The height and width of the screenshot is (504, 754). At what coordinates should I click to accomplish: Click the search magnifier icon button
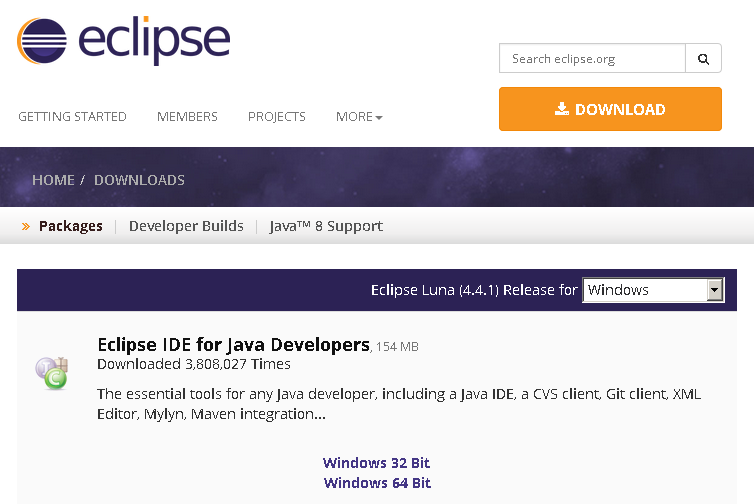[x=703, y=58]
